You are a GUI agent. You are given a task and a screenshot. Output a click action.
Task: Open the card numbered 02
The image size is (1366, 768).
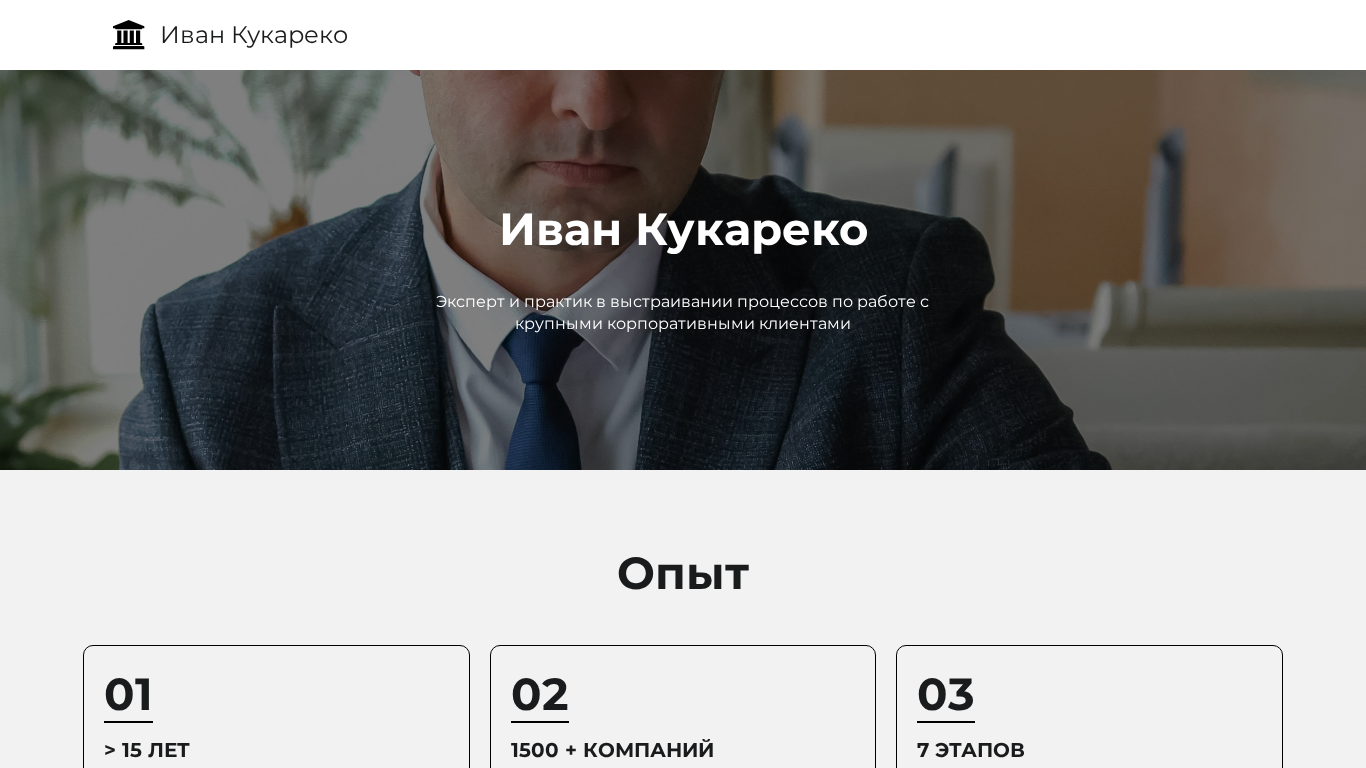click(x=683, y=707)
